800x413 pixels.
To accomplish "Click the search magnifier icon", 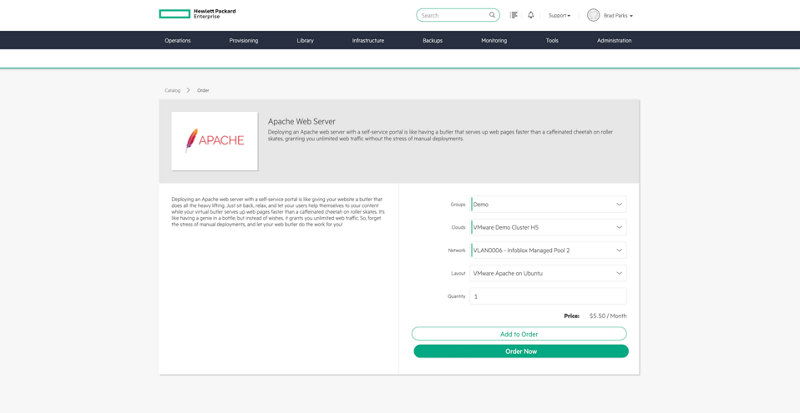I will 492,15.
